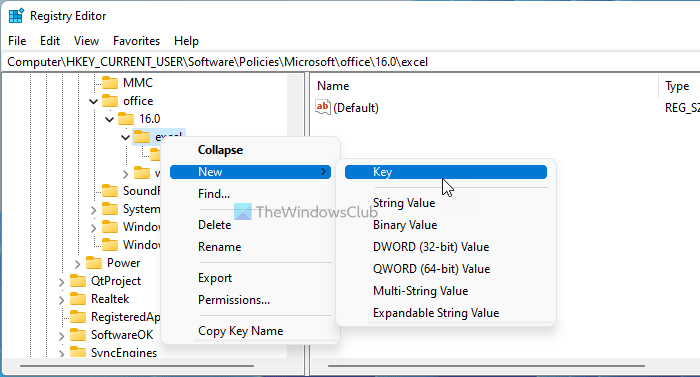
Task: Click the RegisteredAp folder icon
Action: tap(78, 317)
